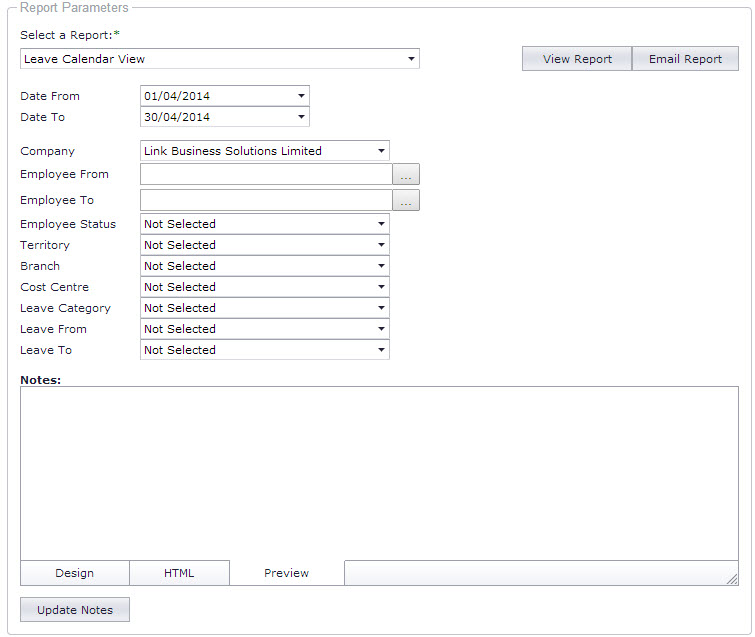
Task: Open the Date To date picker
Action: pyautogui.click(x=225, y=117)
